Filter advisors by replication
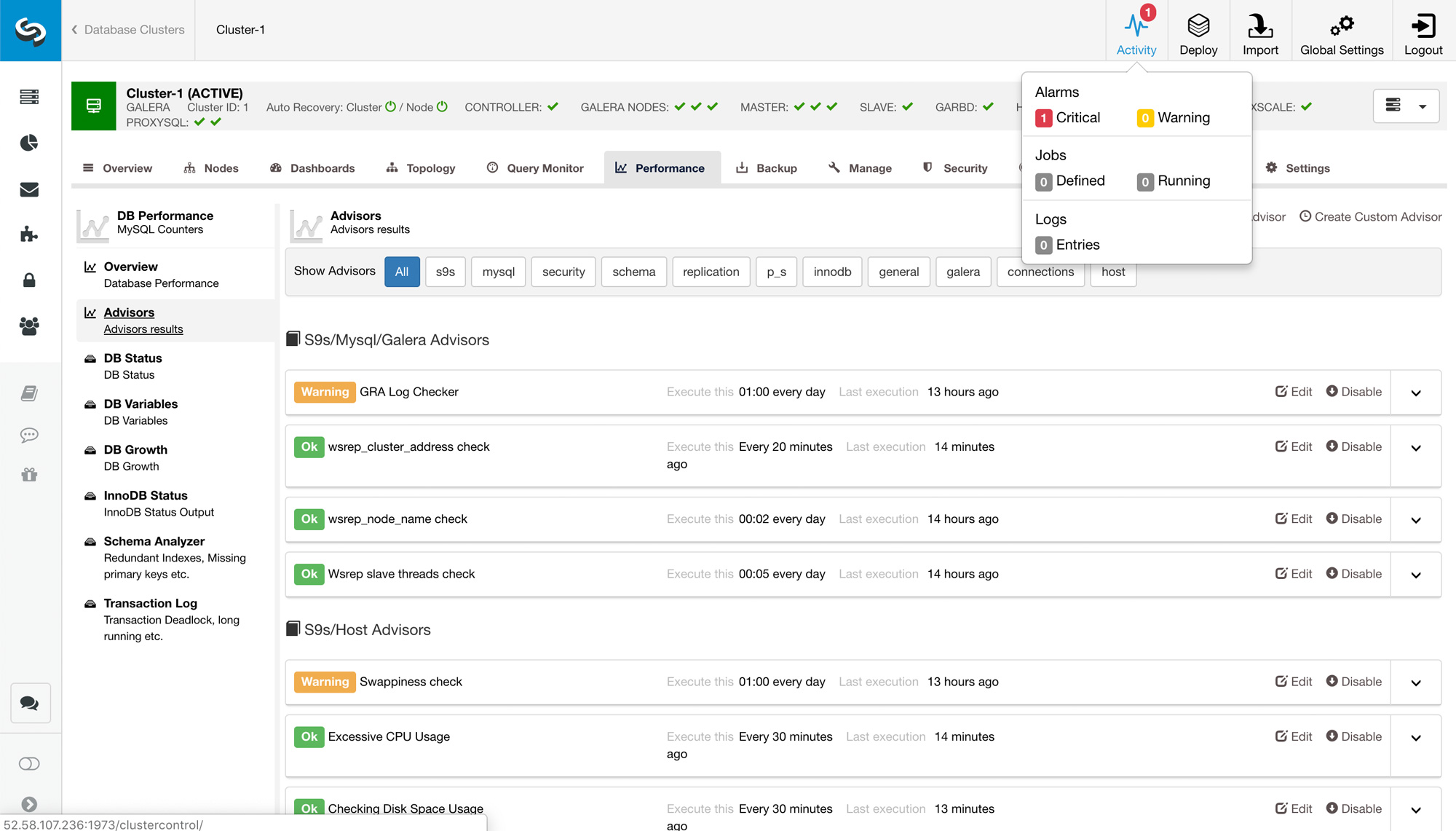 coord(711,272)
